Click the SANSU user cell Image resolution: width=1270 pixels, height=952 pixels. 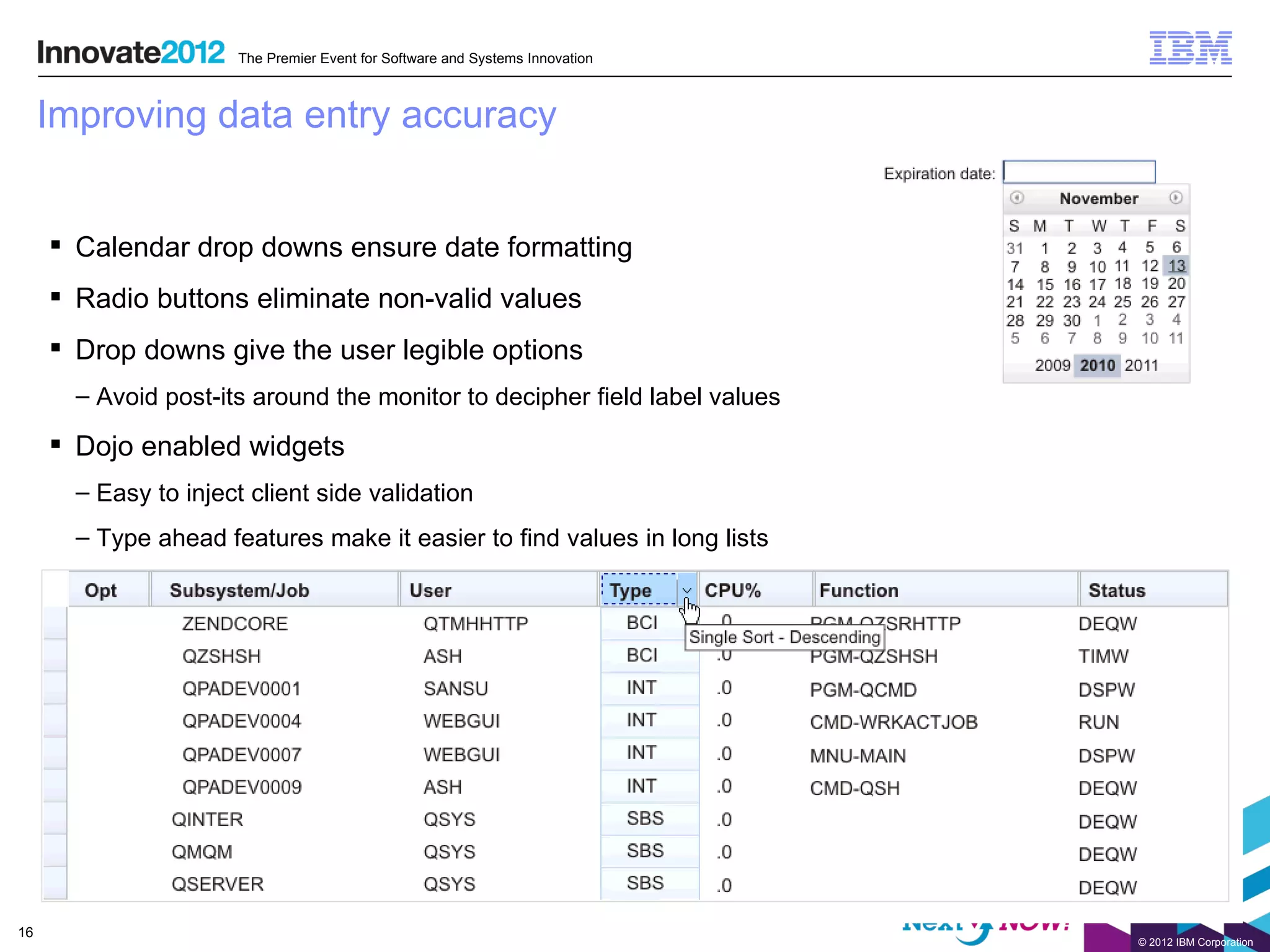pyautogui.click(x=456, y=689)
